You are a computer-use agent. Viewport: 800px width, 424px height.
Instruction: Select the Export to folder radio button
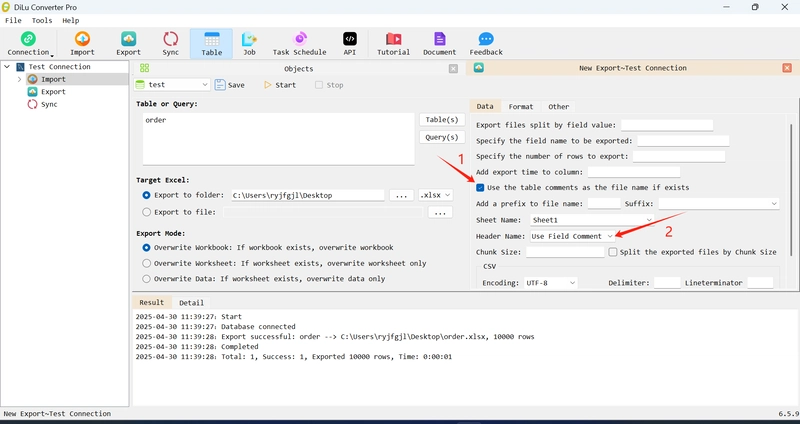coord(147,195)
